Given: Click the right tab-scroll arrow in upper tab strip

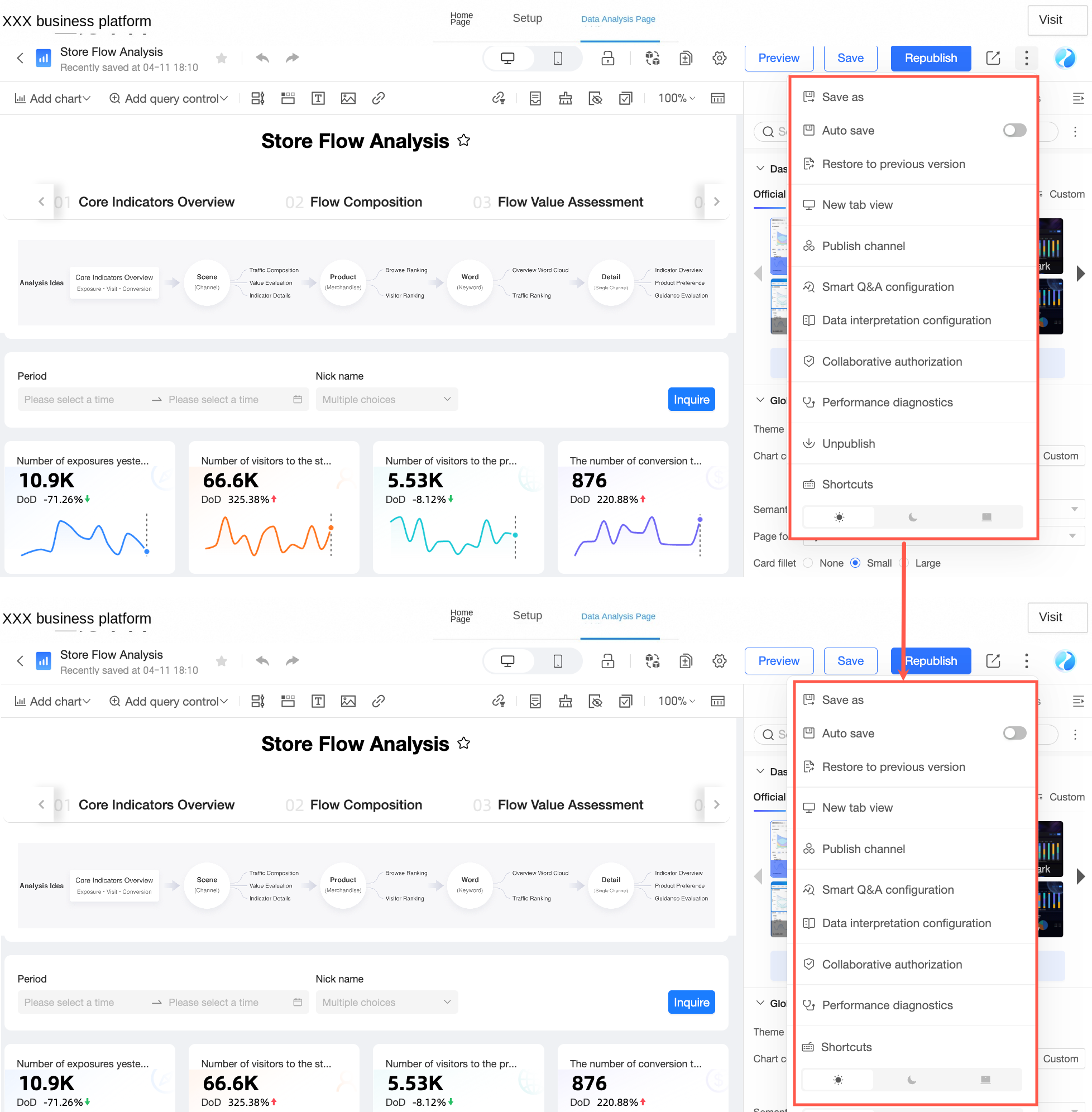Looking at the screenshot, I should point(716,202).
